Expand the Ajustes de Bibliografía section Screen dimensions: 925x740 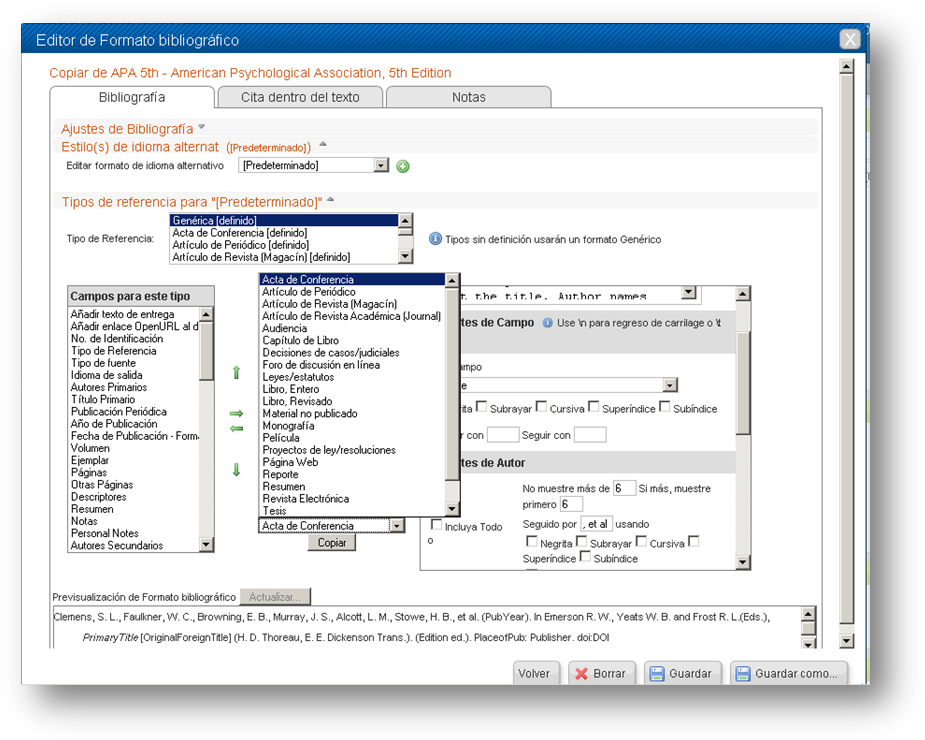[x=202, y=127]
